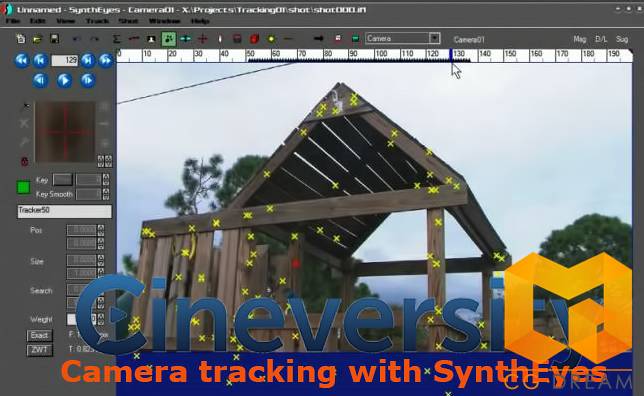Click the hammer icon beside mini-view
This screenshot has height=396, width=644.
pyautogui.click(x=24, y=142)
